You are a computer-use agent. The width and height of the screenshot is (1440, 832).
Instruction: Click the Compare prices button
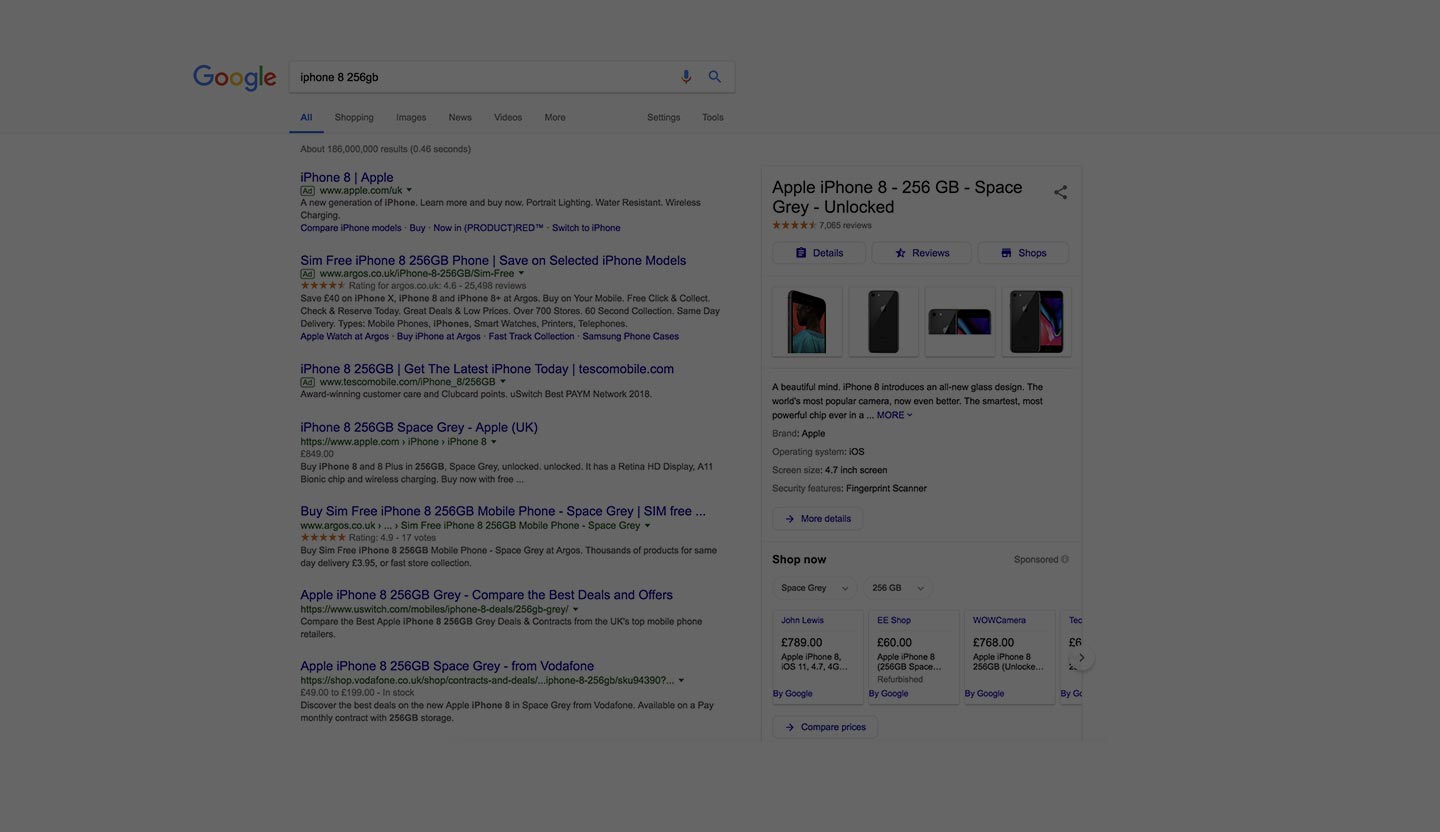[825, 727]
